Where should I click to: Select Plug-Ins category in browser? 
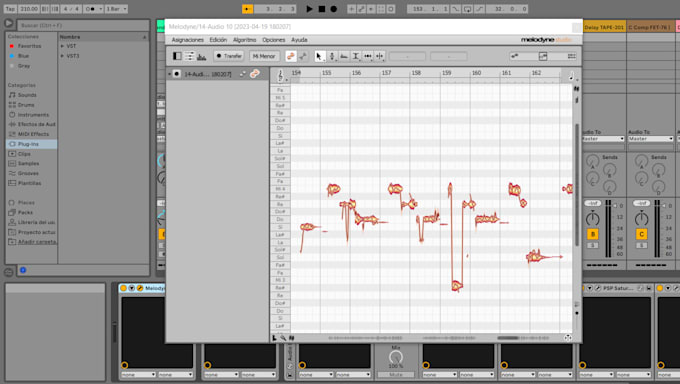point(32,144)
